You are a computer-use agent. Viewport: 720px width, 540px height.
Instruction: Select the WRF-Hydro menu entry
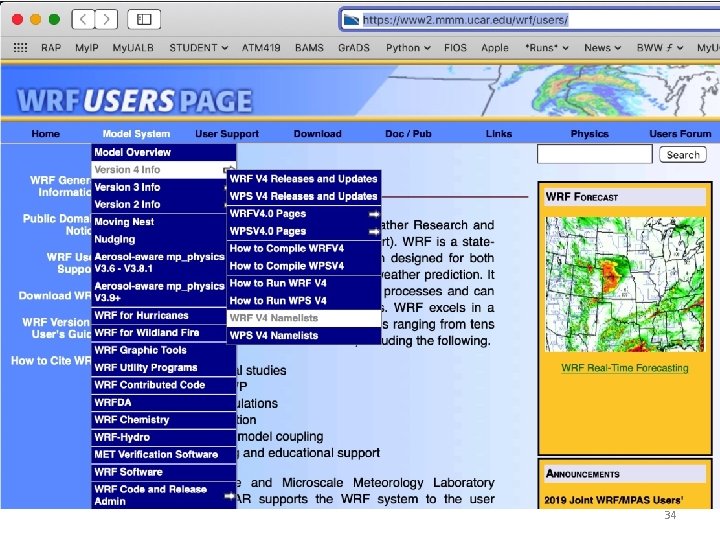coord(163,437)
